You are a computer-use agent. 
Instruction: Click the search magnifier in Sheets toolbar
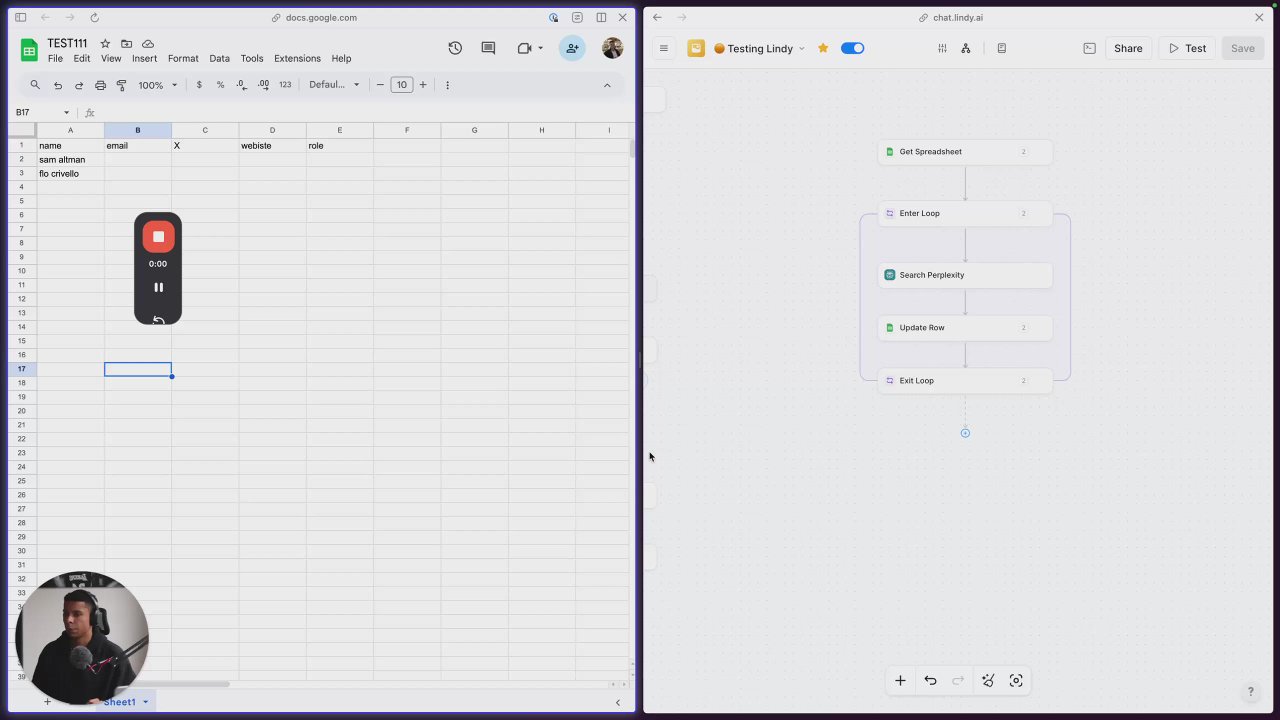pos(35,85)
